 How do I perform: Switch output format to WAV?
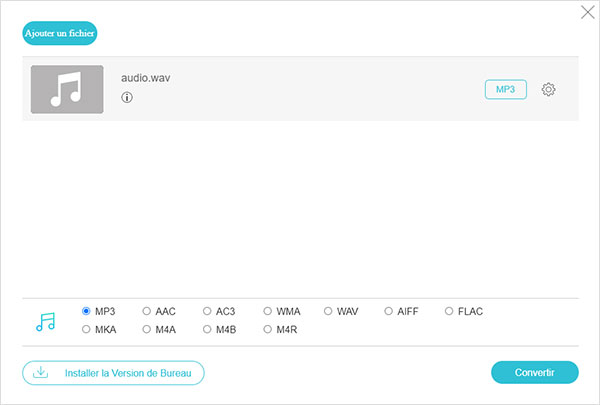point(328,311)
